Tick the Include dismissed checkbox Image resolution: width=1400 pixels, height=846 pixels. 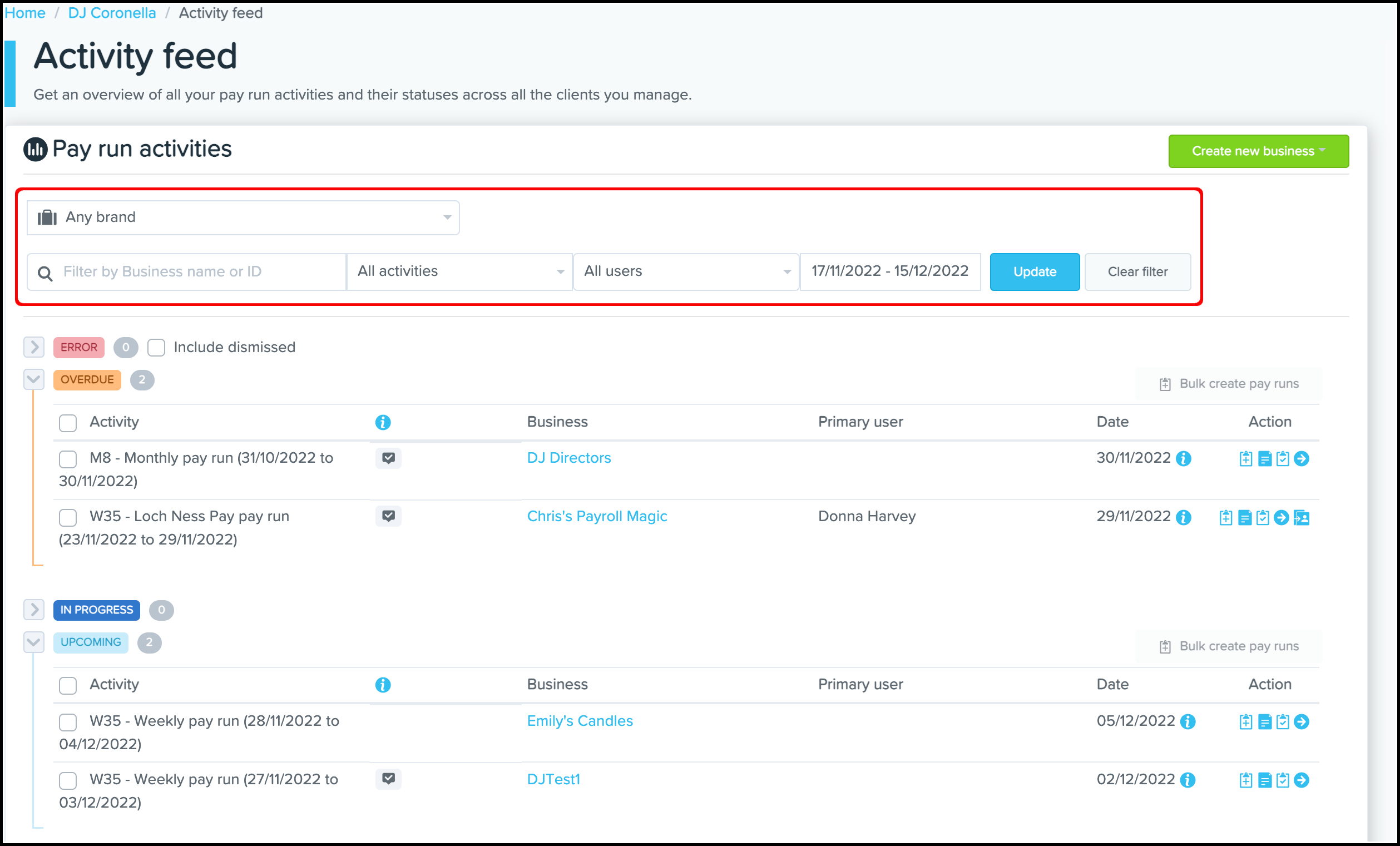point(156,347)
